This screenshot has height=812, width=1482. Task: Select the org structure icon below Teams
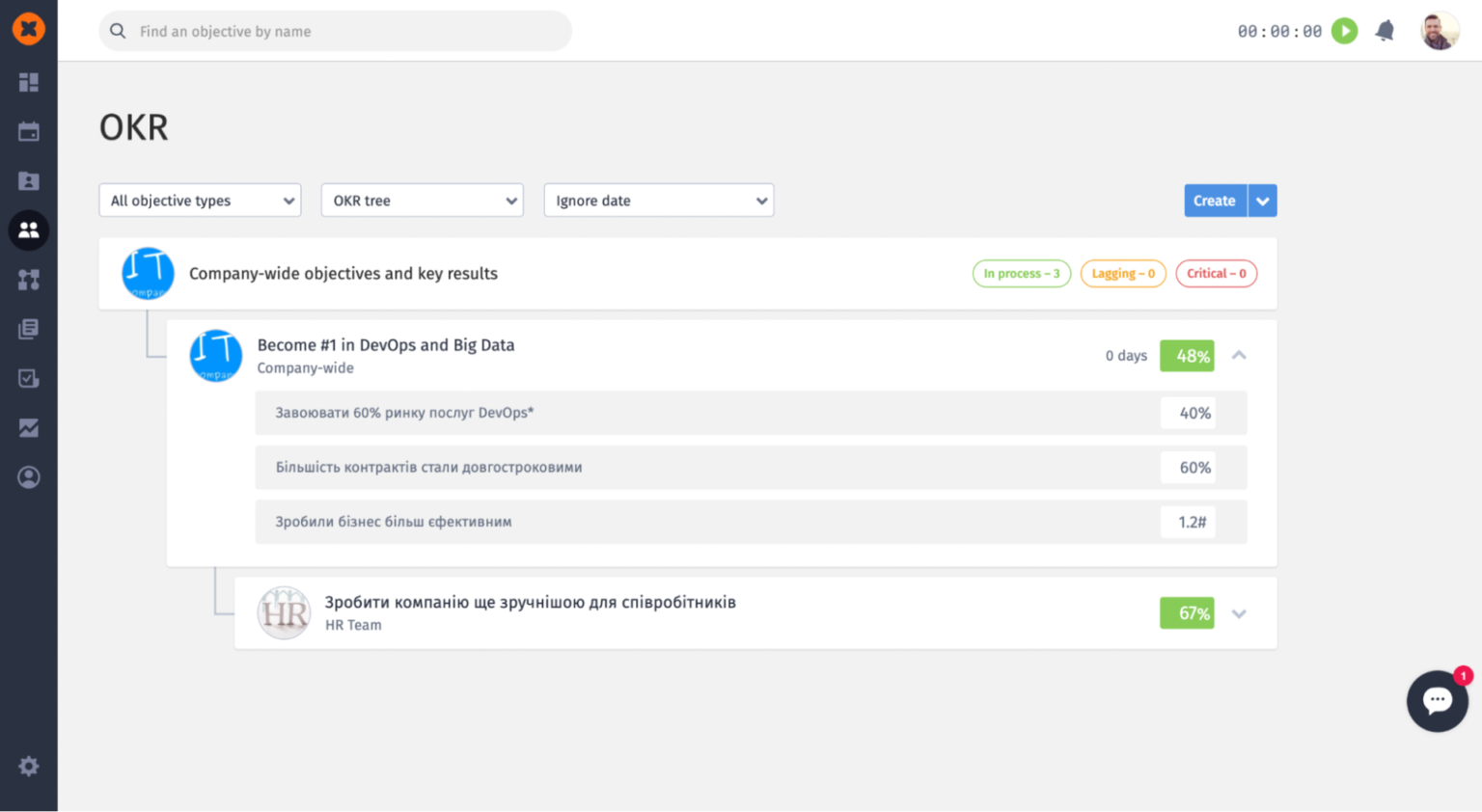point(28,280)
